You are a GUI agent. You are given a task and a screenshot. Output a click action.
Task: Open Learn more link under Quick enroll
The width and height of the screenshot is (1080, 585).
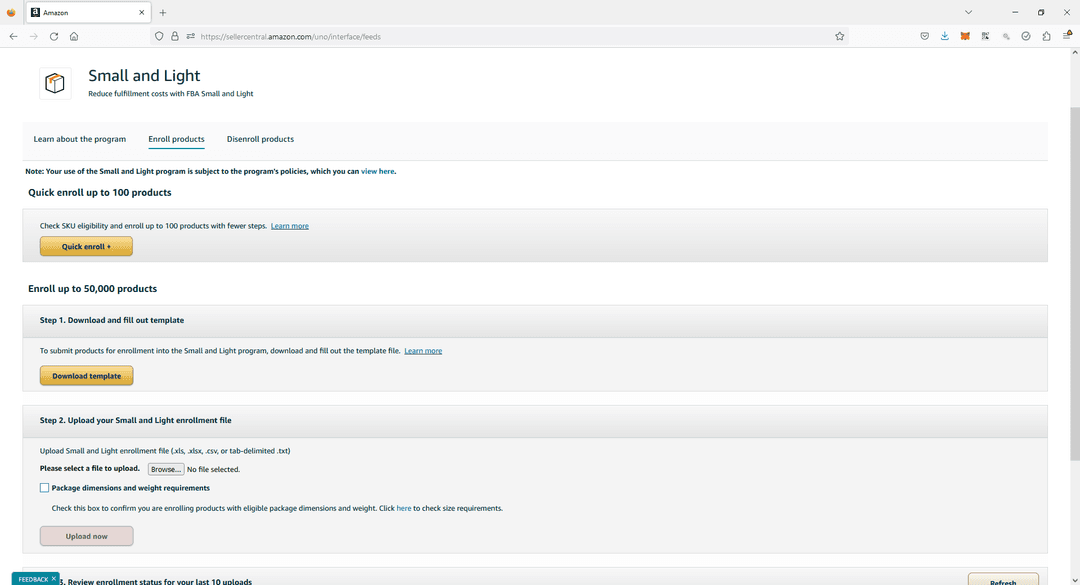tap(289, 226)
